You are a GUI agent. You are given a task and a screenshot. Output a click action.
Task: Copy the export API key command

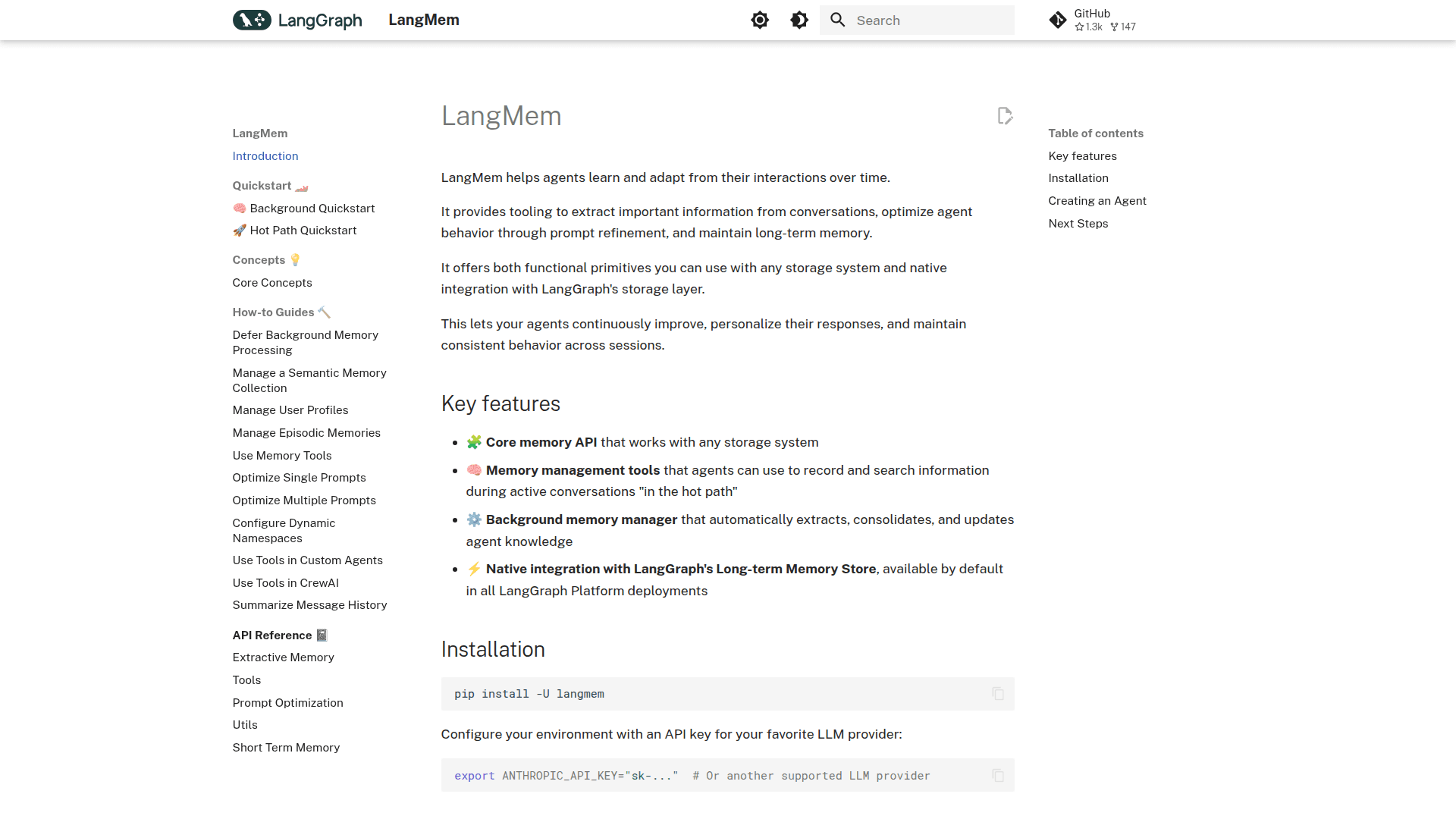pyautogui.click(x=998, y=776)
